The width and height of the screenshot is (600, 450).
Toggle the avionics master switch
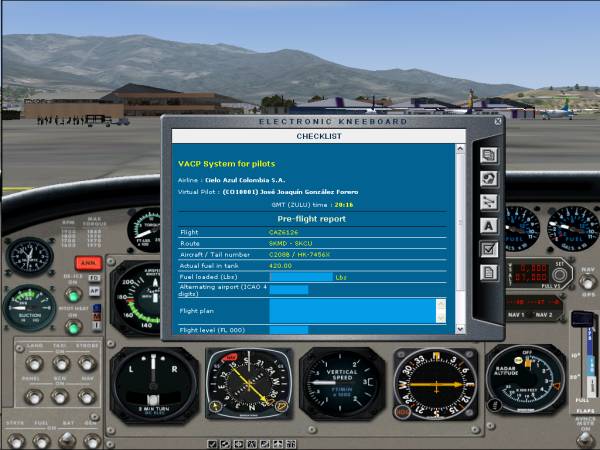[586, 440]
